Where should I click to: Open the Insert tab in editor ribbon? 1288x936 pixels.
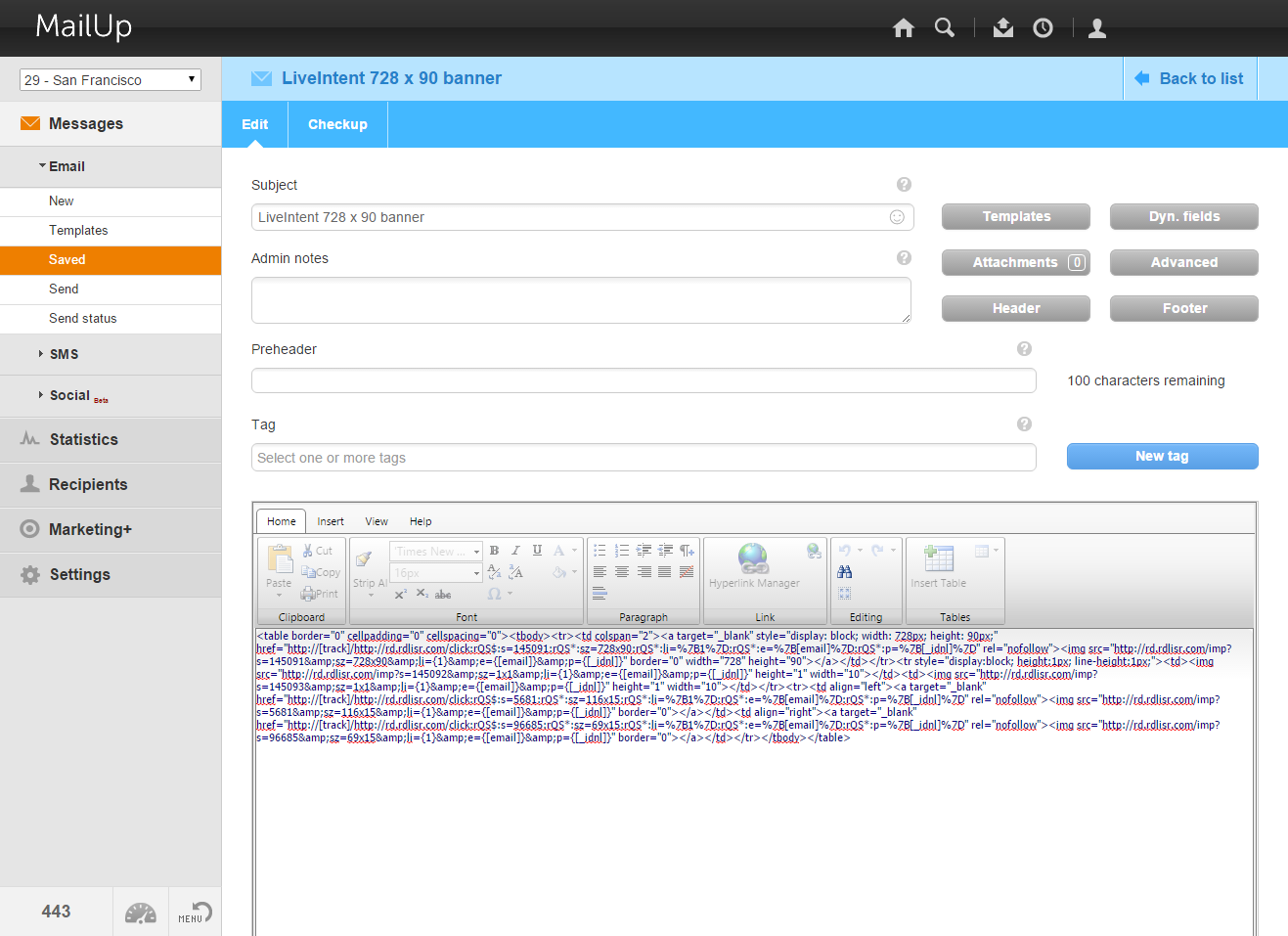[331, 521]
